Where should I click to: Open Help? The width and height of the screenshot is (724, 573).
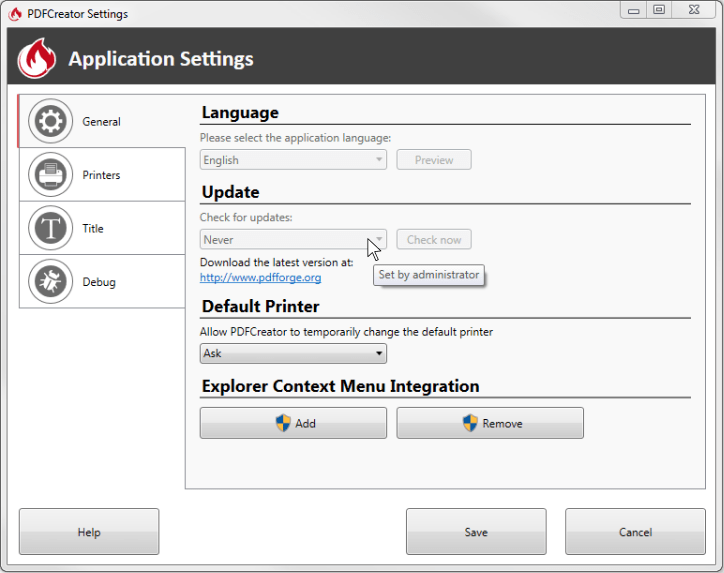pyautogui.click(x=89, y=532)
